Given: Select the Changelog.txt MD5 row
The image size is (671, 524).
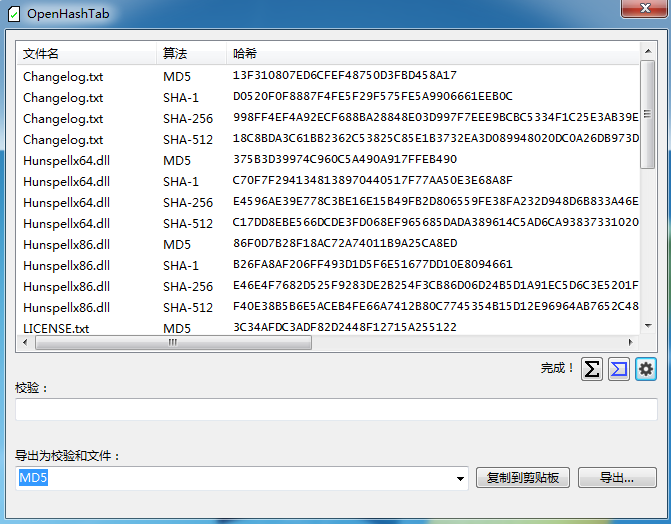Looking at the screenshot, I should click(62, 75).
